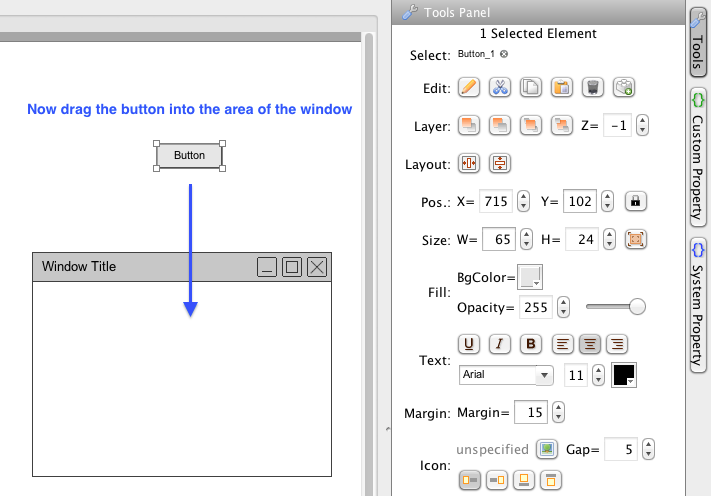Viewport: 711px width, 496px height.
Task: Open the Arial font dropdown
Action: tap(506, 375)
